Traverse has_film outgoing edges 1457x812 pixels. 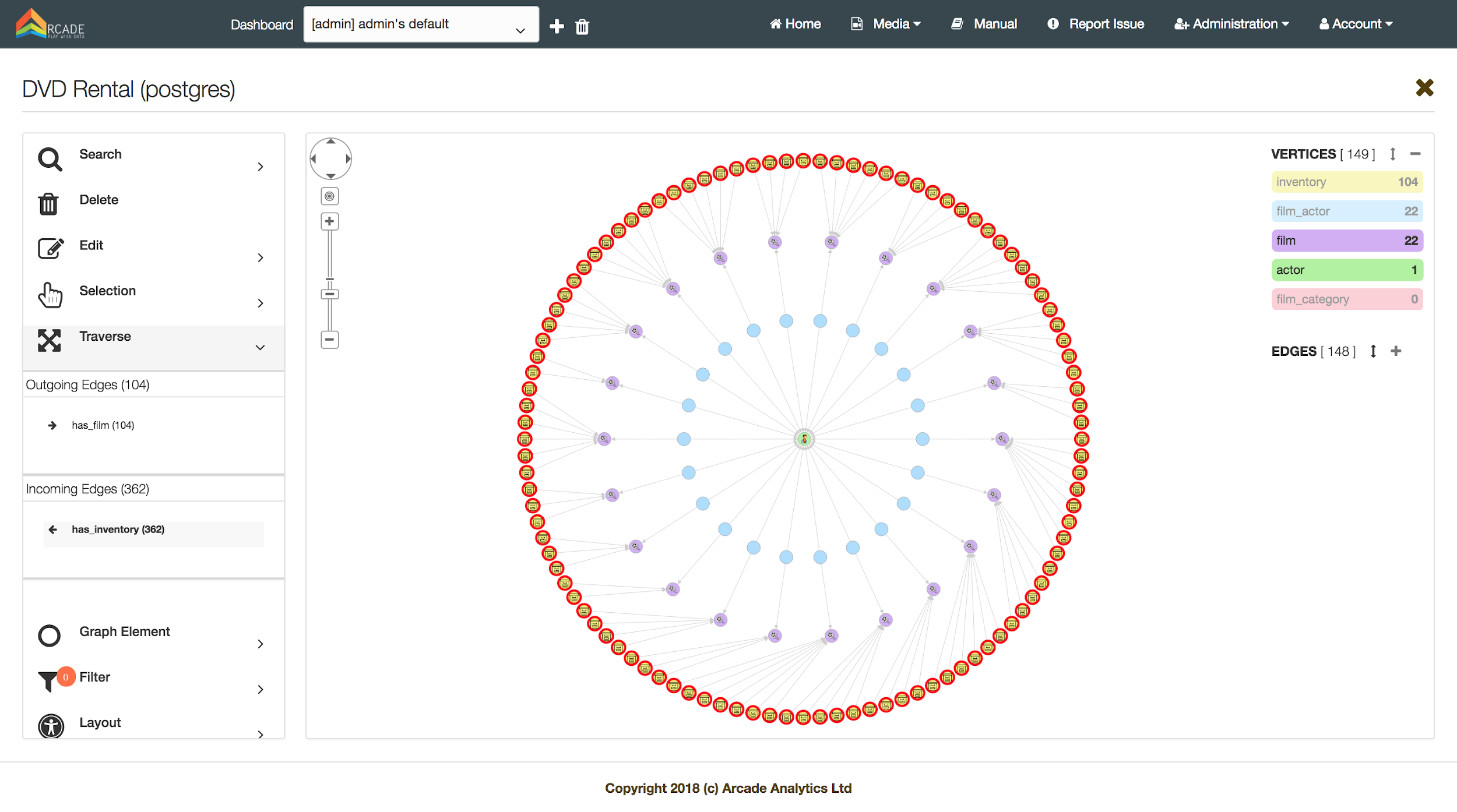coord(103,425)
